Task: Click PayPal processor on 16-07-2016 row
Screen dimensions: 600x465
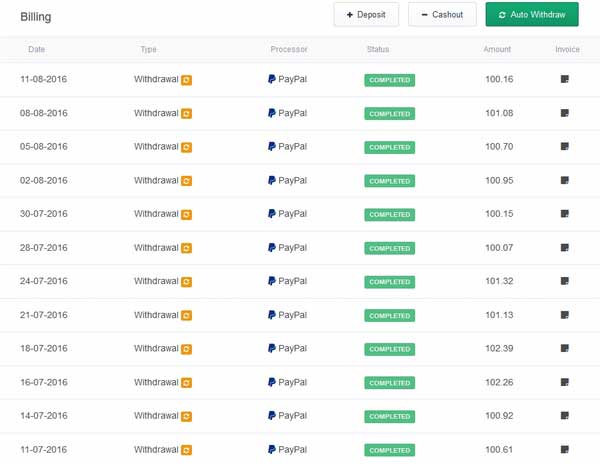Action: click(x=287, y=382)
